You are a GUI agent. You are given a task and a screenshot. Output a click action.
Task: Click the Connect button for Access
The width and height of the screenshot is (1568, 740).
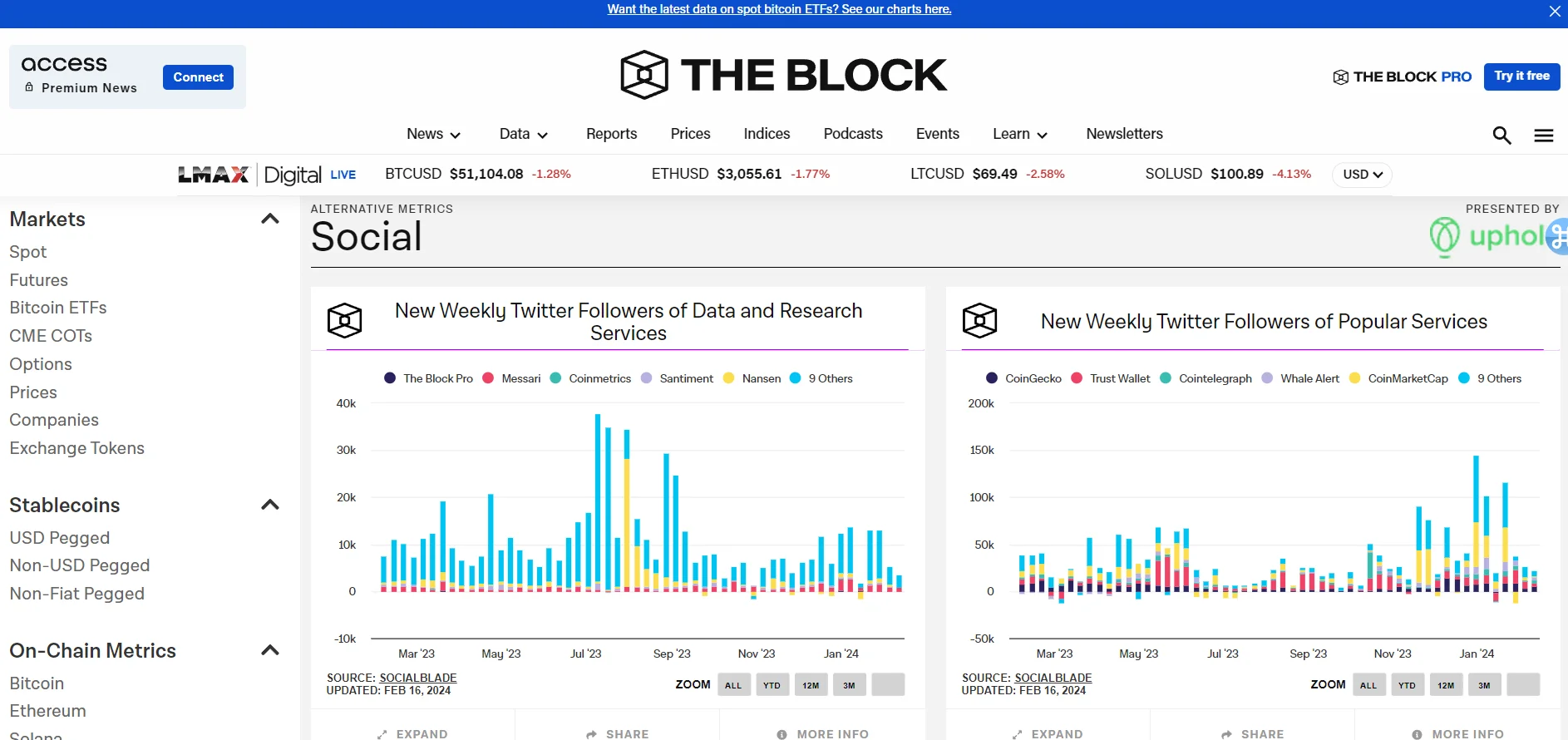tap(198, 77)
